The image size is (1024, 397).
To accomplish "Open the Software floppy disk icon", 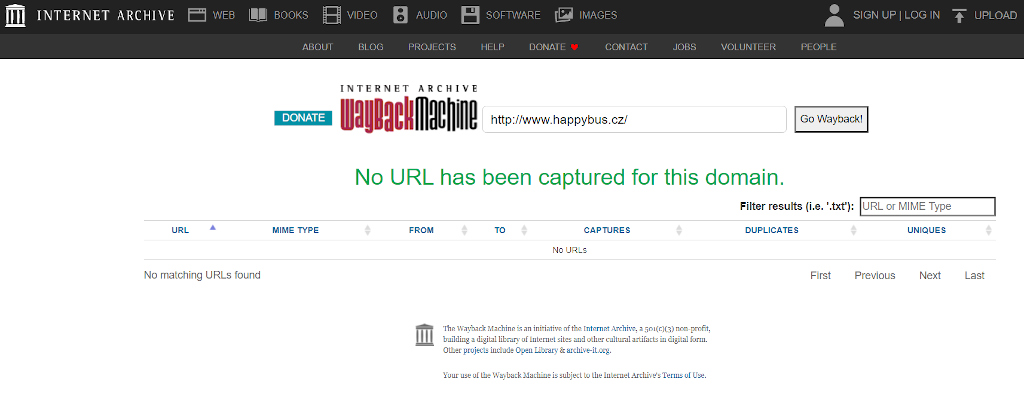I will 470,15.
